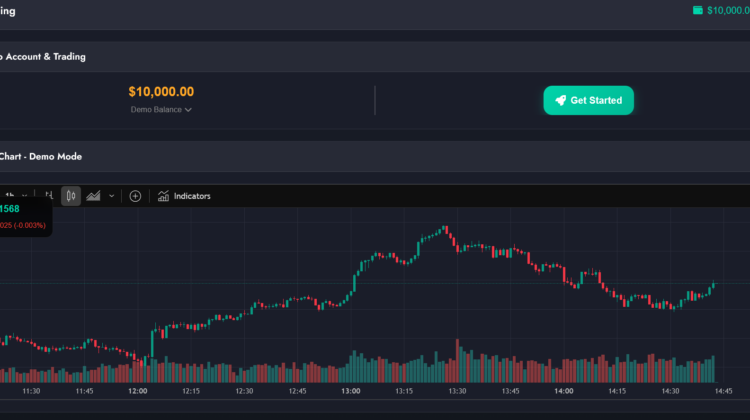This screenshot has height=420, width=750.
Task: Click the 12:00 label on time axis
Action: 137,391
